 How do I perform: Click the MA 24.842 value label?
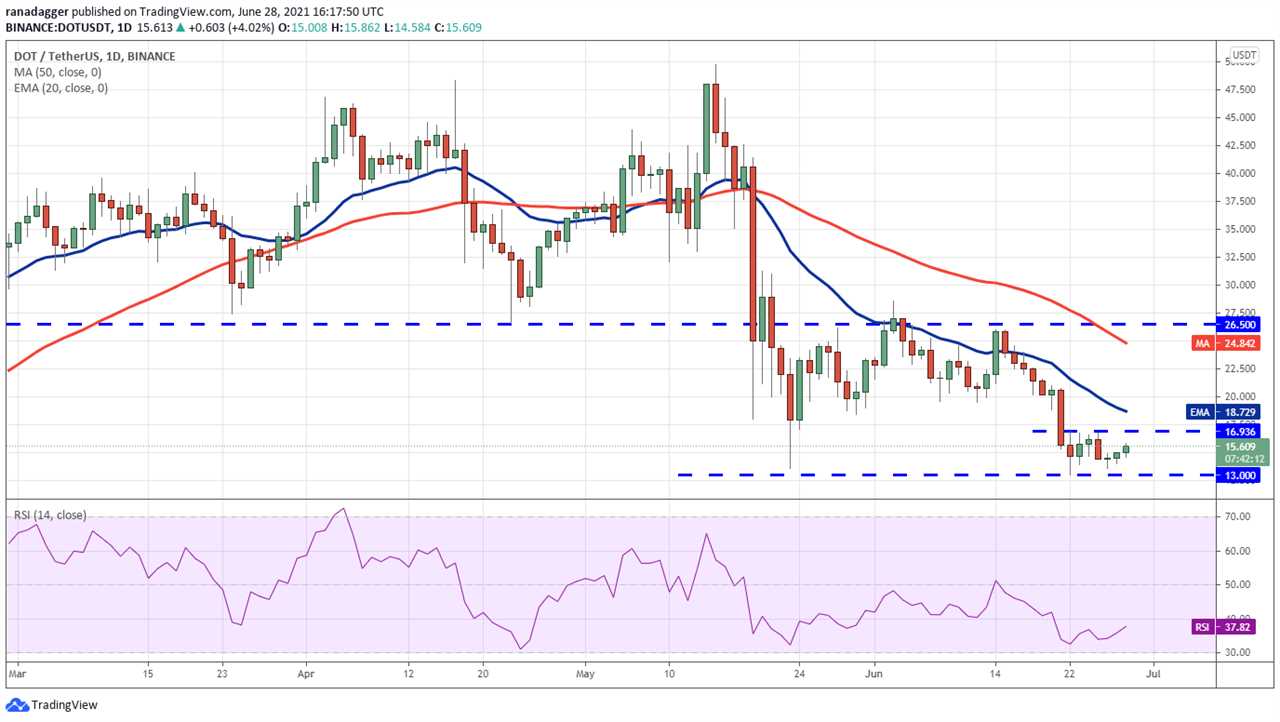(x=1227, y=343)
